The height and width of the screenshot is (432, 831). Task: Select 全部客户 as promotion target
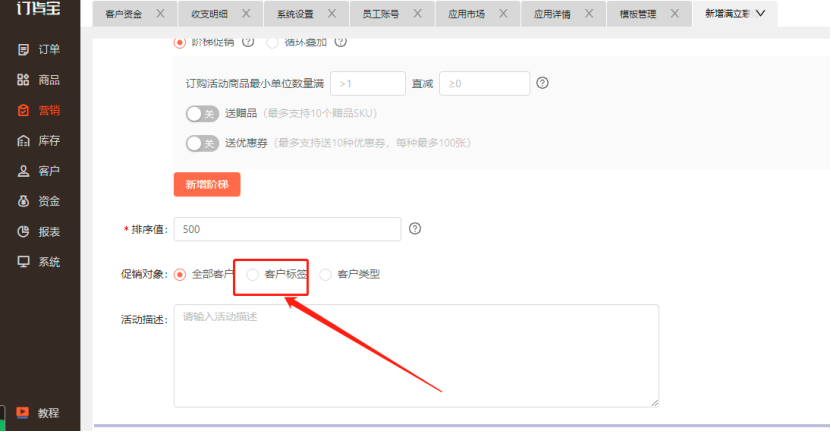tap(180, 275)
